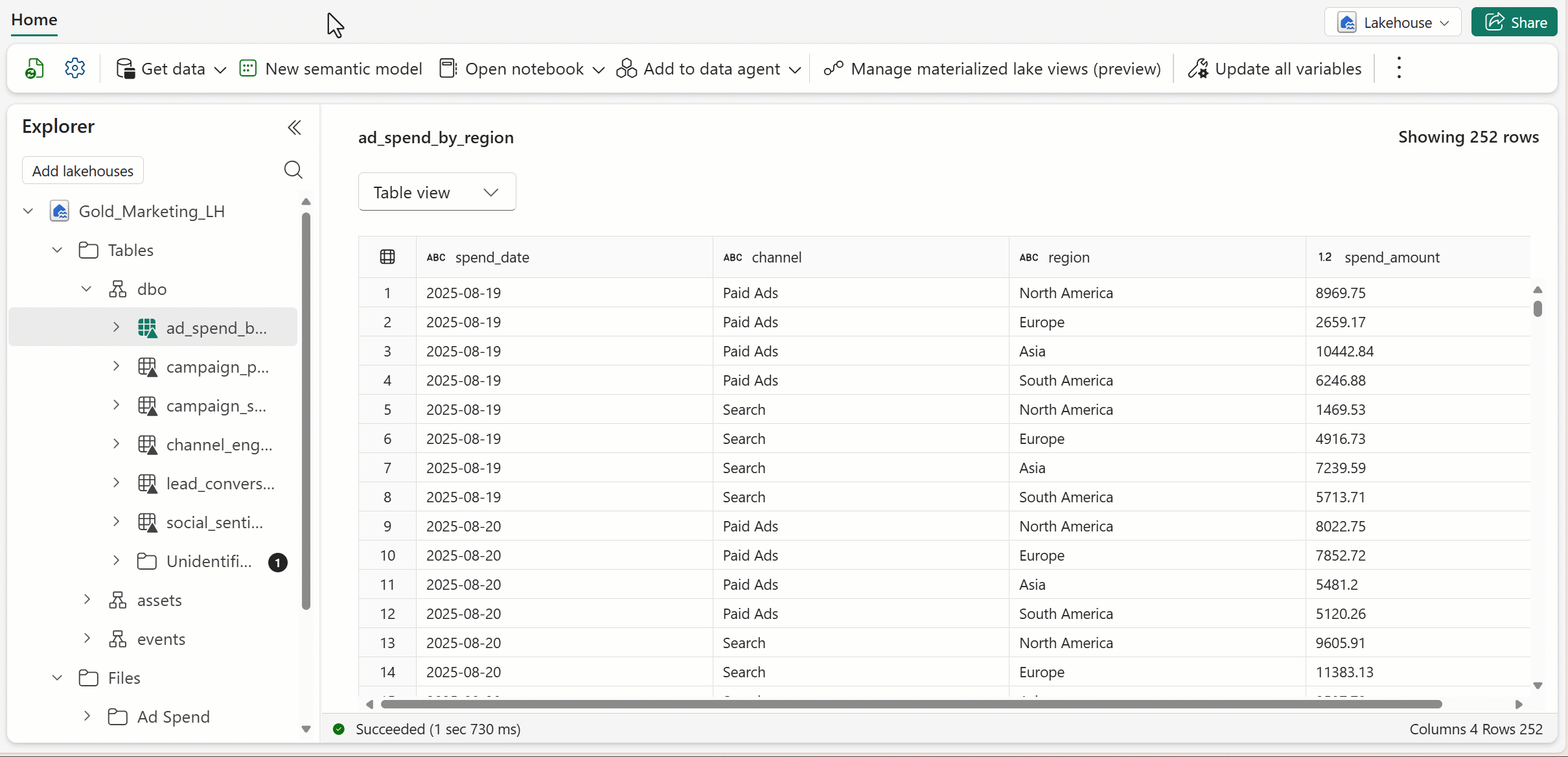
Task: Click the horizontal scrollbar of the table
Action: pyautogui.click(x=910, y=705)
